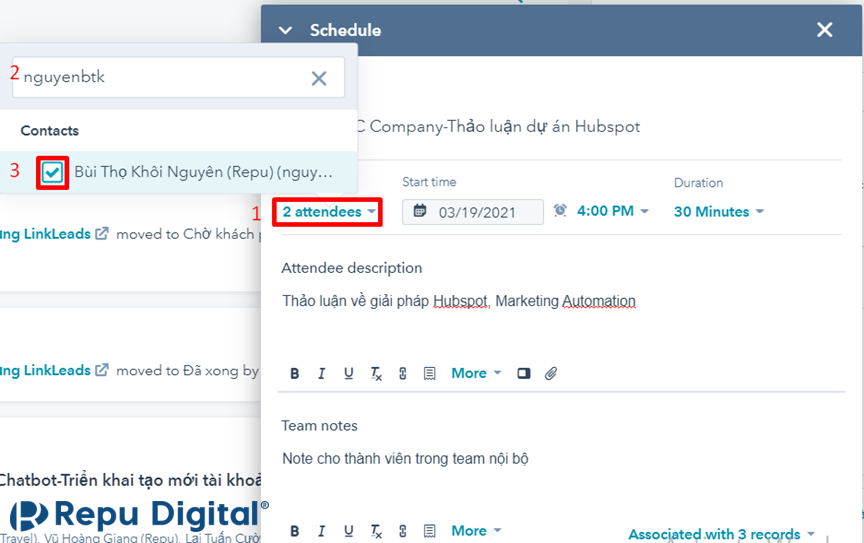The width and height of the screenshot is (864, 543).
Task: Clear the nguyenbtk search text
Action: tap(319, 78)
